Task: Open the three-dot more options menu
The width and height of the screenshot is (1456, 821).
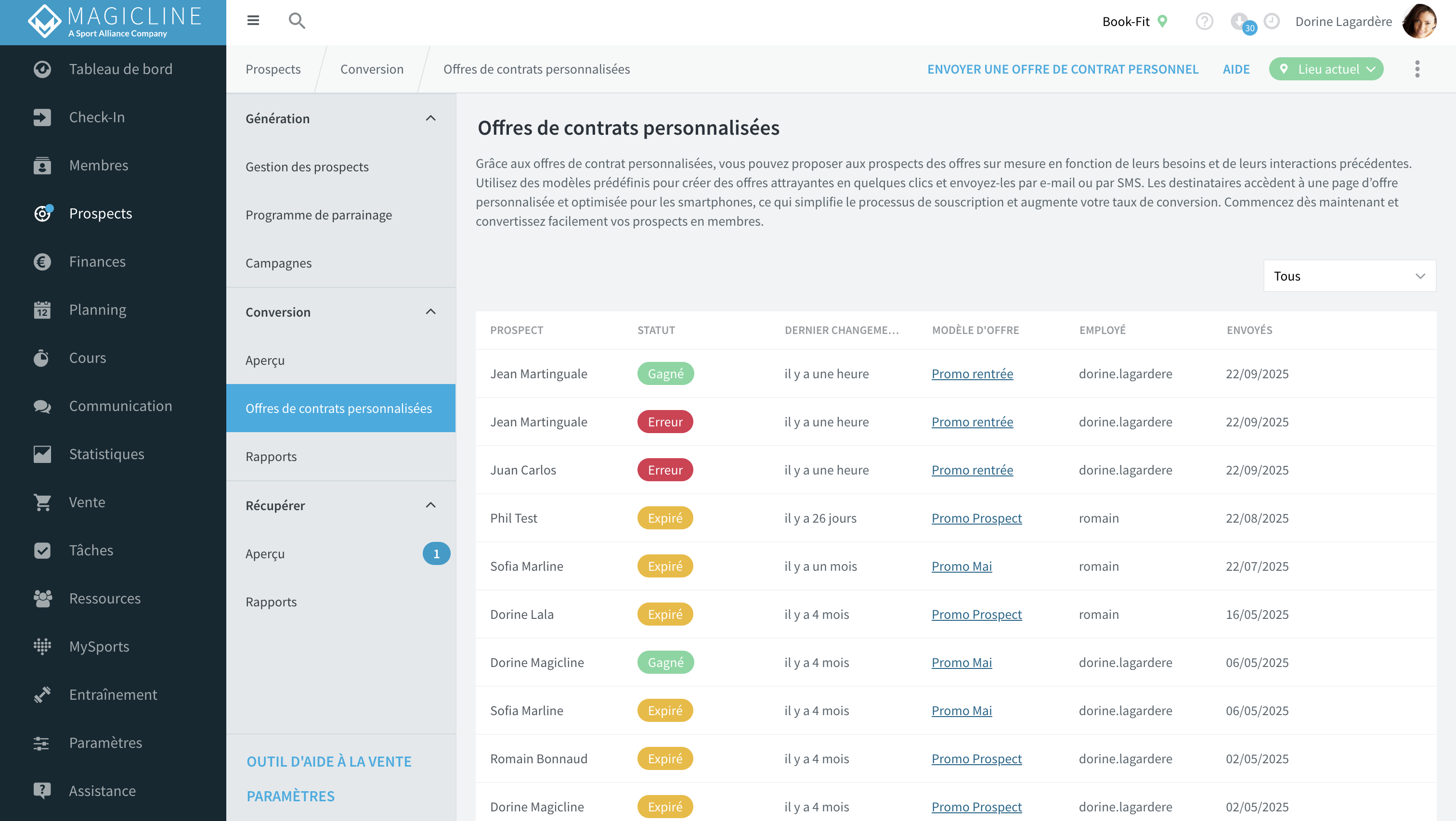Action: (x=1417, y=69)
